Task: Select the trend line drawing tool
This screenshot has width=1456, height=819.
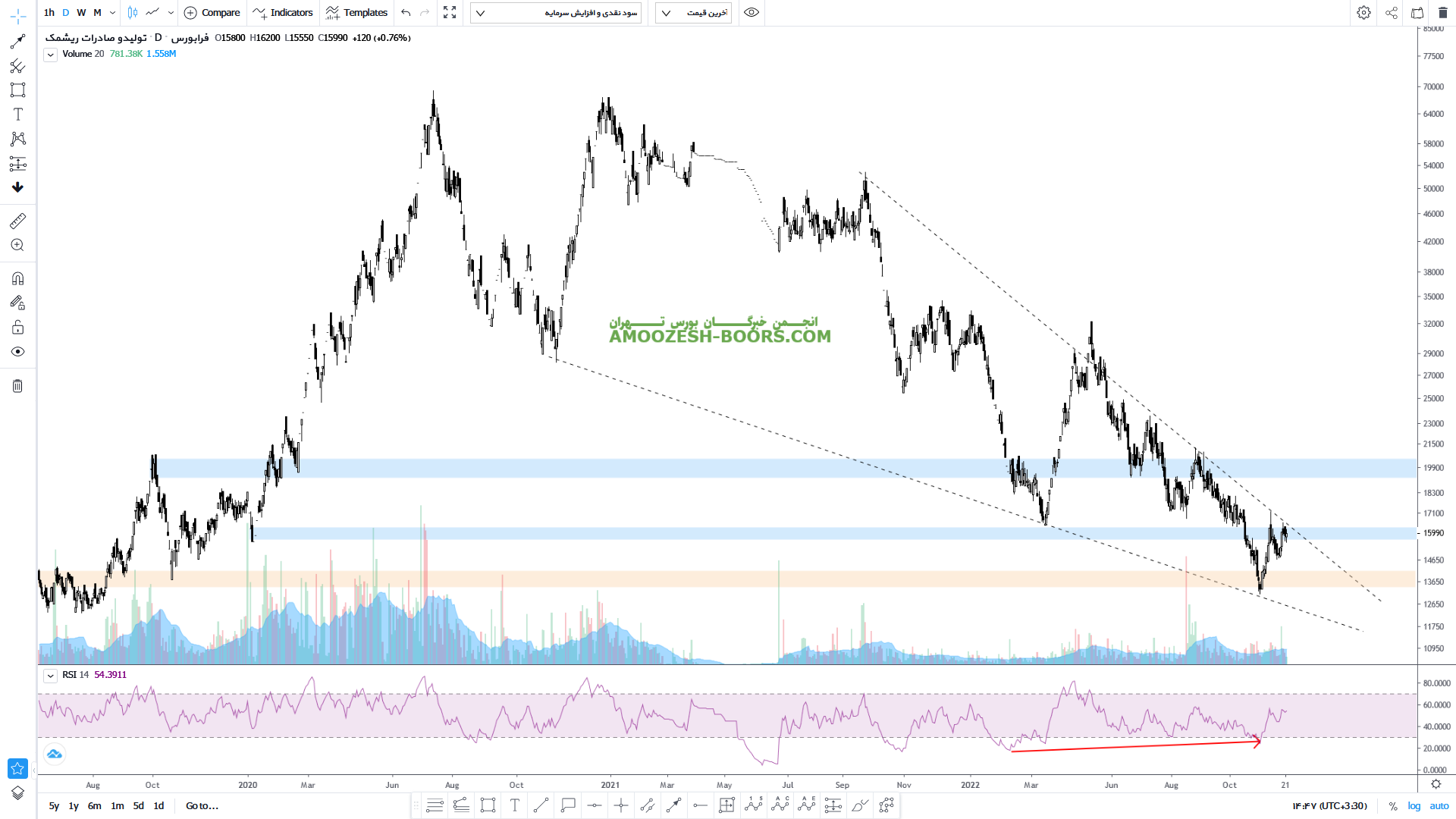Action: point(17,42)
